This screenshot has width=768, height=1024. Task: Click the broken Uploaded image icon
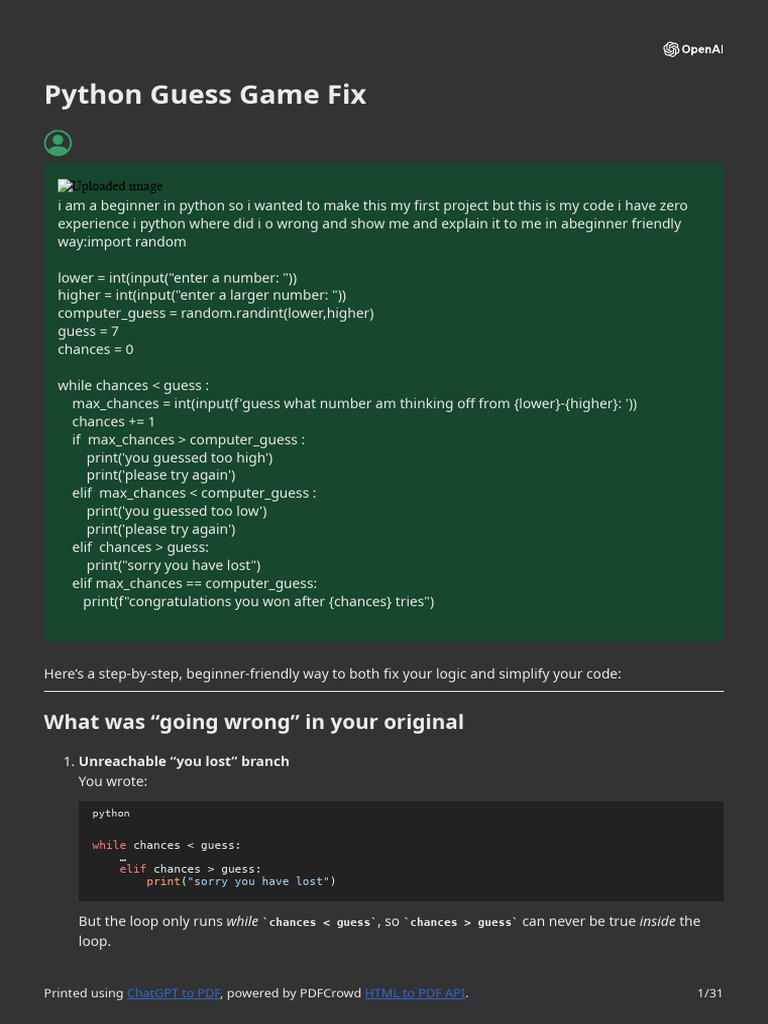64,186
